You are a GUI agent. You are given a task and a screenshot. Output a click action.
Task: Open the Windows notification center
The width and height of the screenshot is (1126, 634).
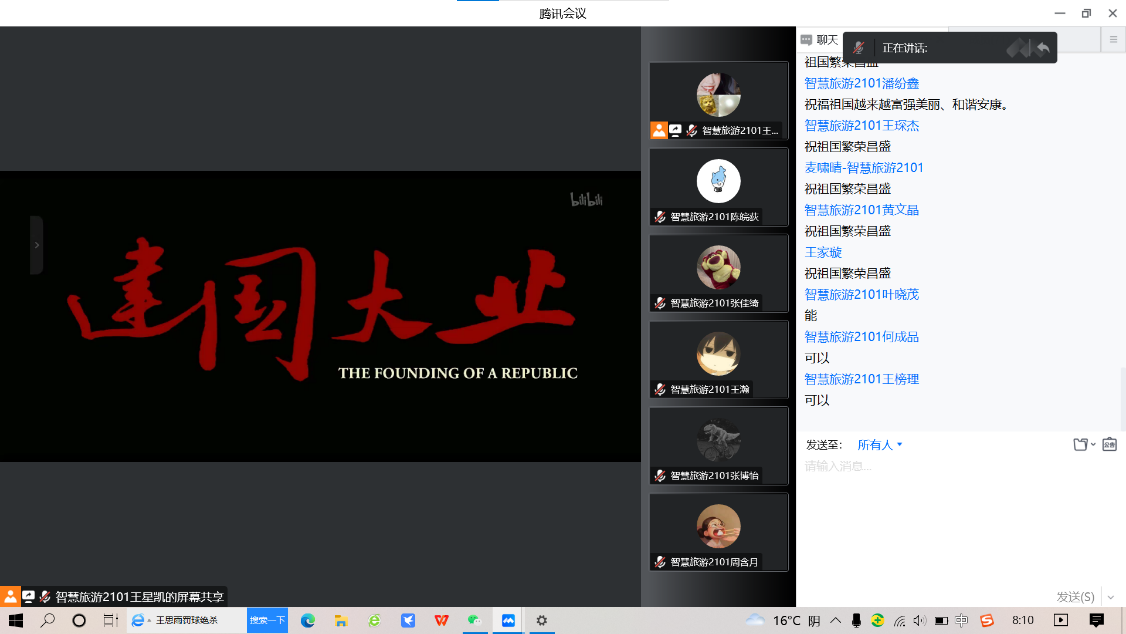1097,620
